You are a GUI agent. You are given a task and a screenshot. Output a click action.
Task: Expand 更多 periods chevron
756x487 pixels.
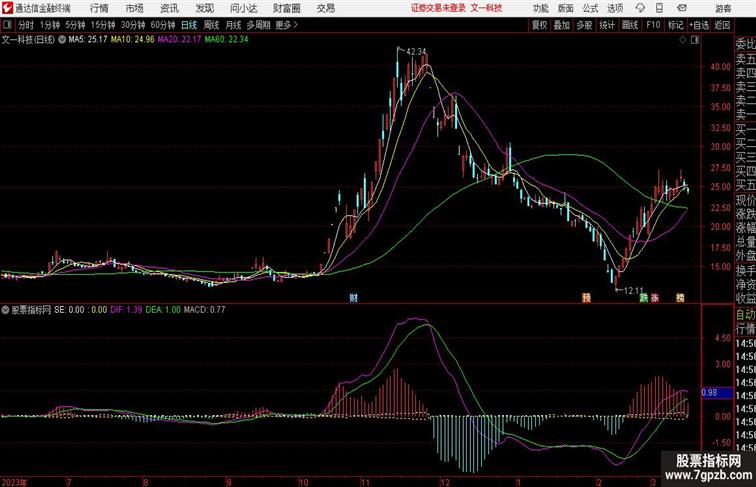pos(287,25)
